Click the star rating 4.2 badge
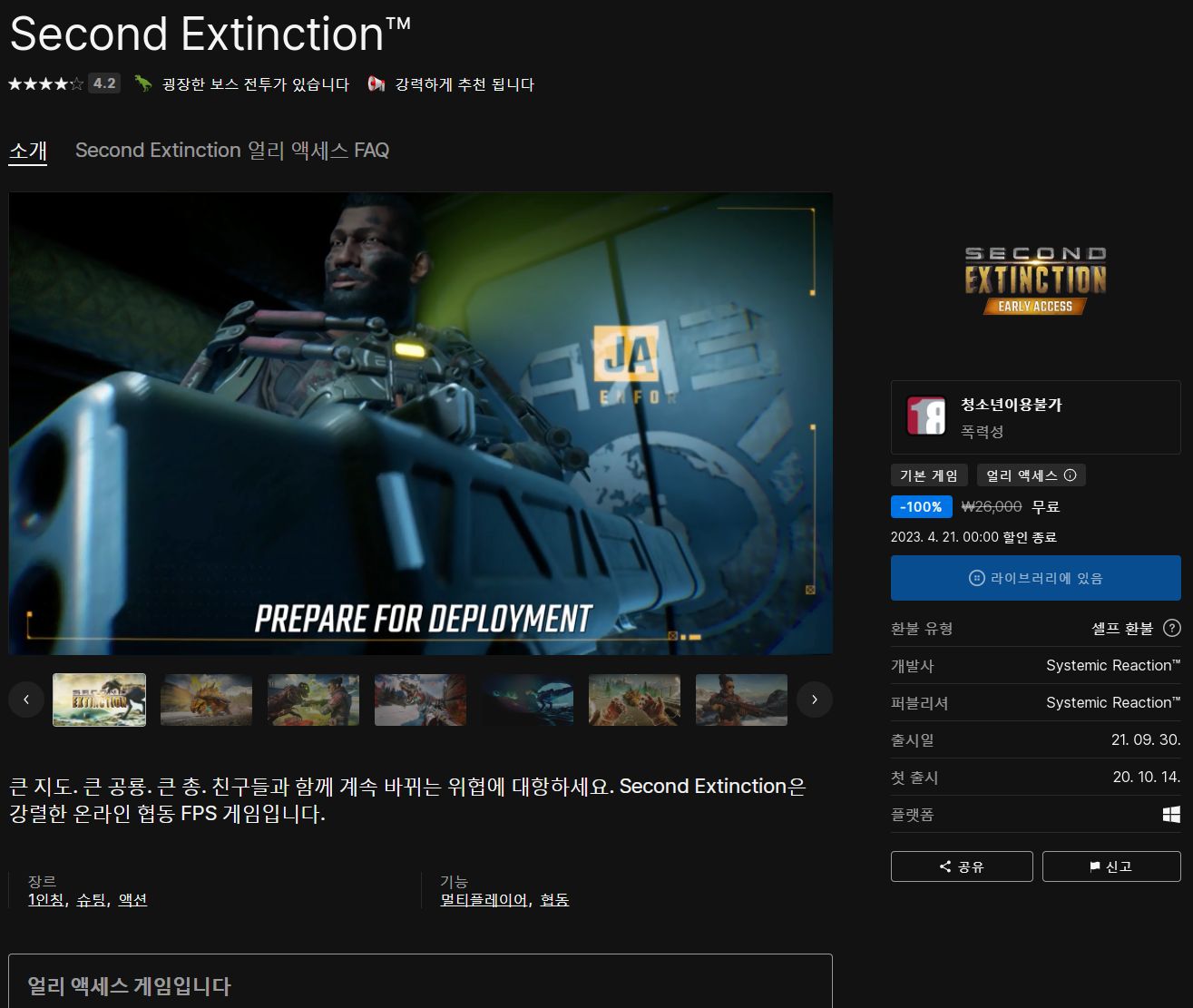Screen dimensions: 1193x1008 point(104,83)
